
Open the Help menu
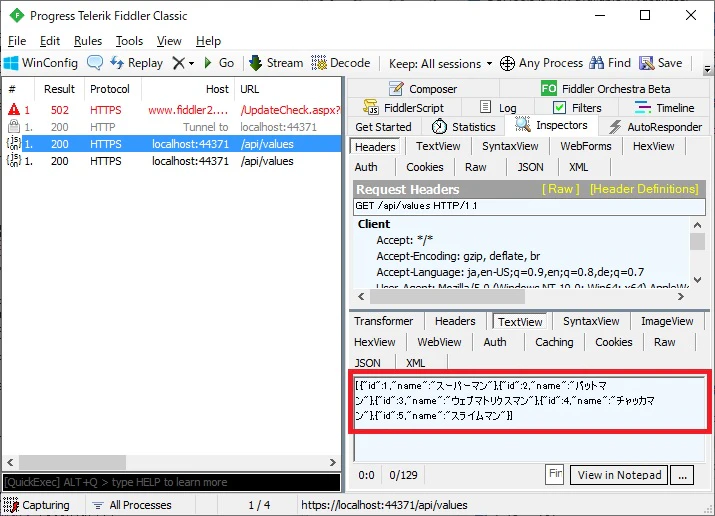point(208,41)
